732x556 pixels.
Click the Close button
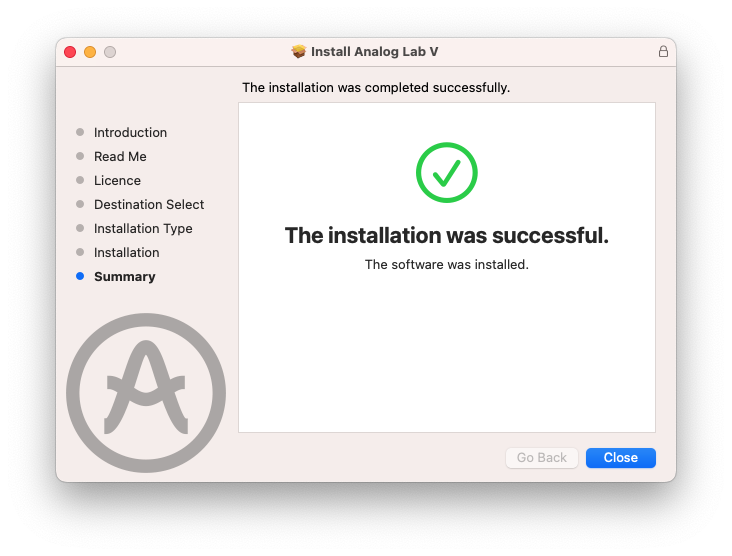[620, 458]
